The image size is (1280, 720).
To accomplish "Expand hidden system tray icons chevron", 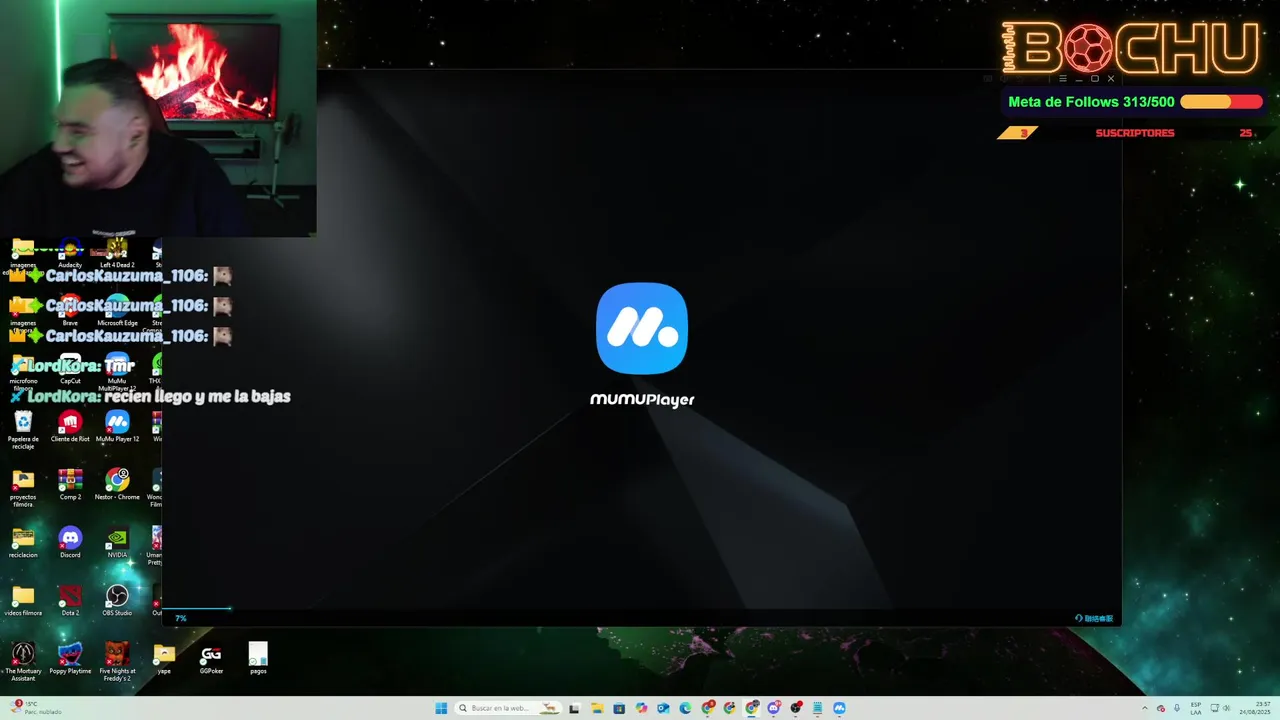I will (1145, 708).
